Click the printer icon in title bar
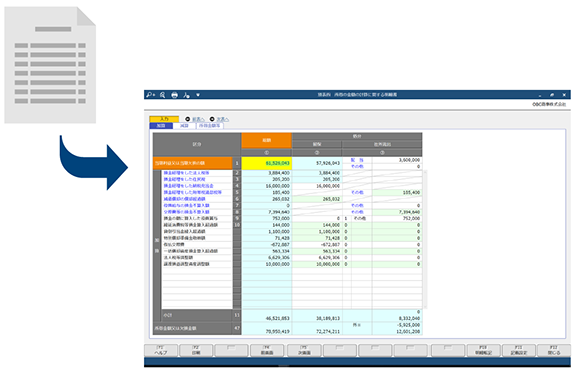The image size is (575, 374). click(175, 95)
